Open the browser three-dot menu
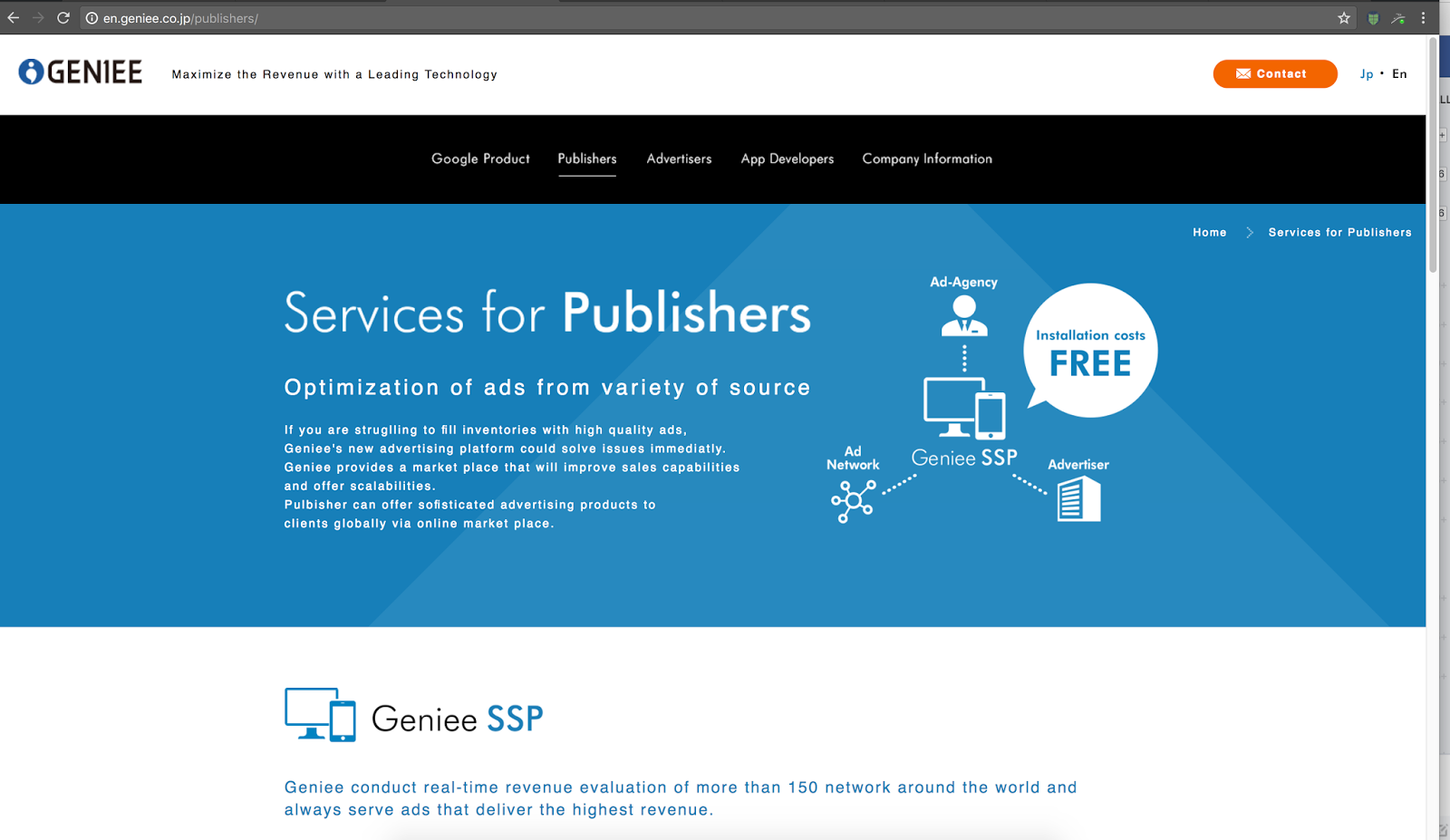Image resolution: width=1450 pixels, height=840 pixels. [x=1423, y=18]
